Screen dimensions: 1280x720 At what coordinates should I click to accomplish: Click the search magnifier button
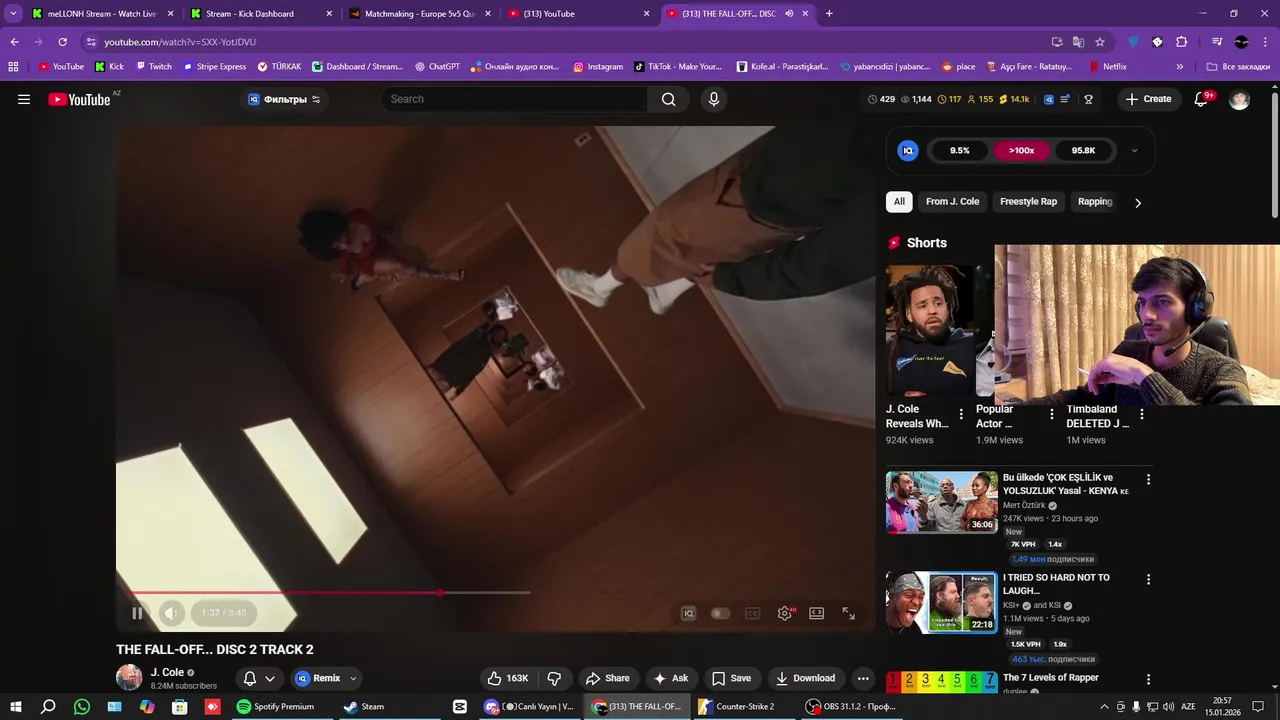click(x=668, y=99)
